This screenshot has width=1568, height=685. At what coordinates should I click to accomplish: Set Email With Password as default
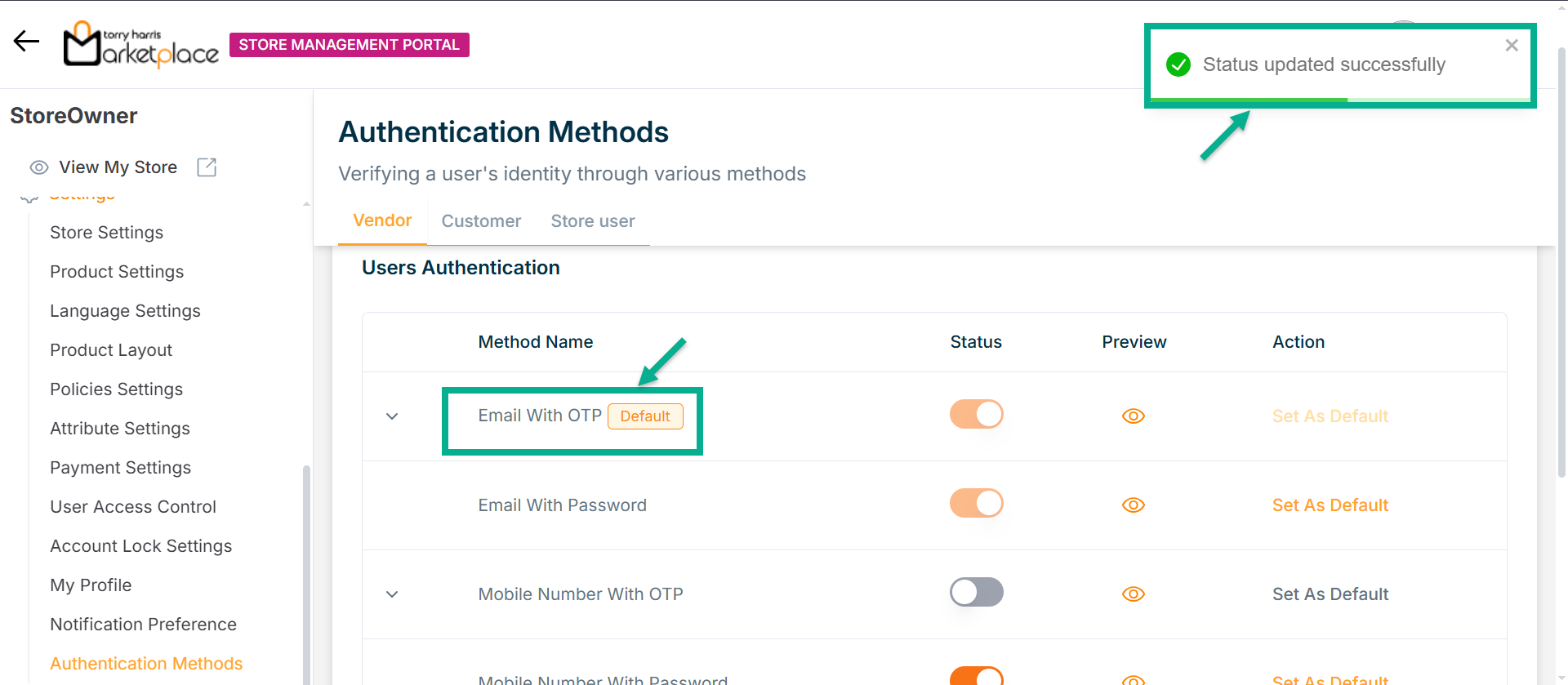point(1330,505)
